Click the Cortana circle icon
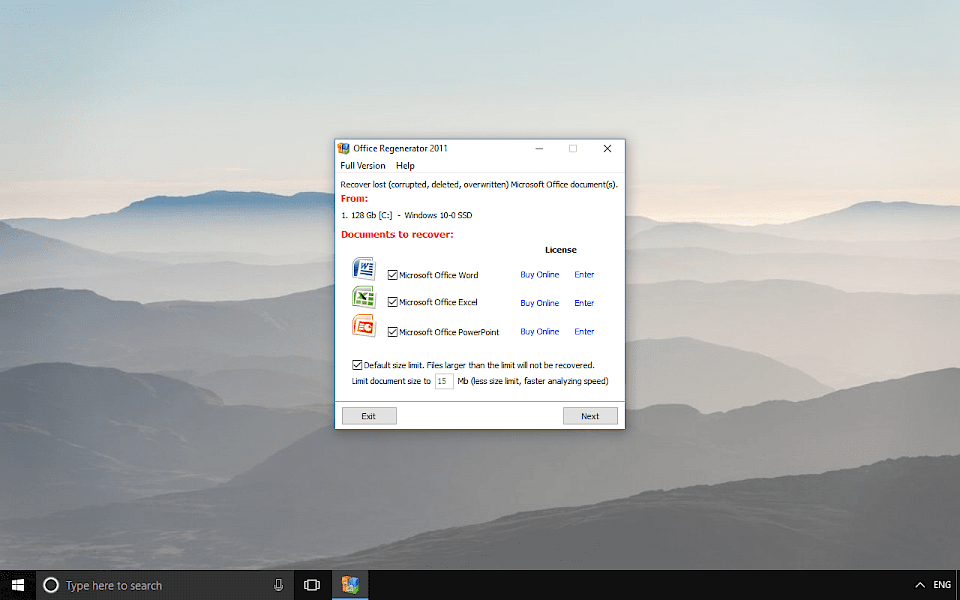Image resolution: width=960 pixels, height=600 pixels. click(x=51, y=585)
